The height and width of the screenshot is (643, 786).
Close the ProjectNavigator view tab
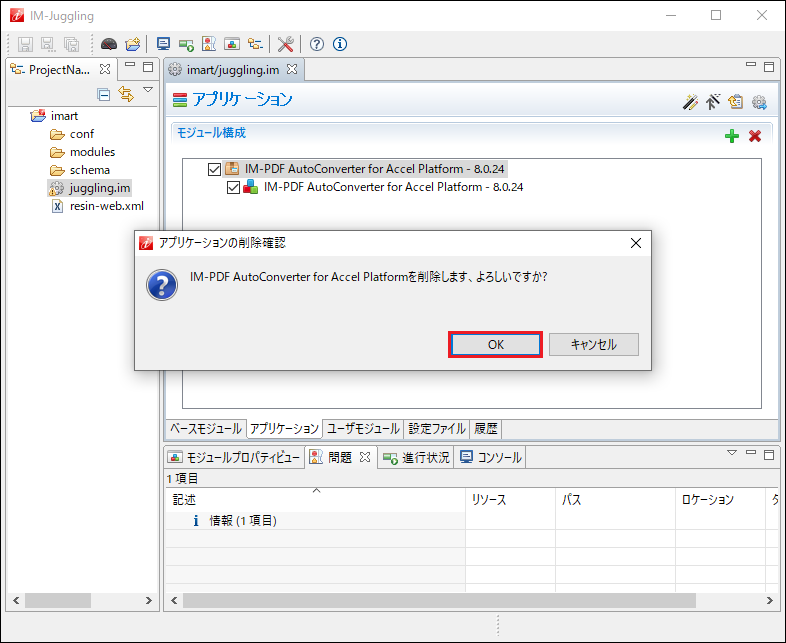[105, 69]
